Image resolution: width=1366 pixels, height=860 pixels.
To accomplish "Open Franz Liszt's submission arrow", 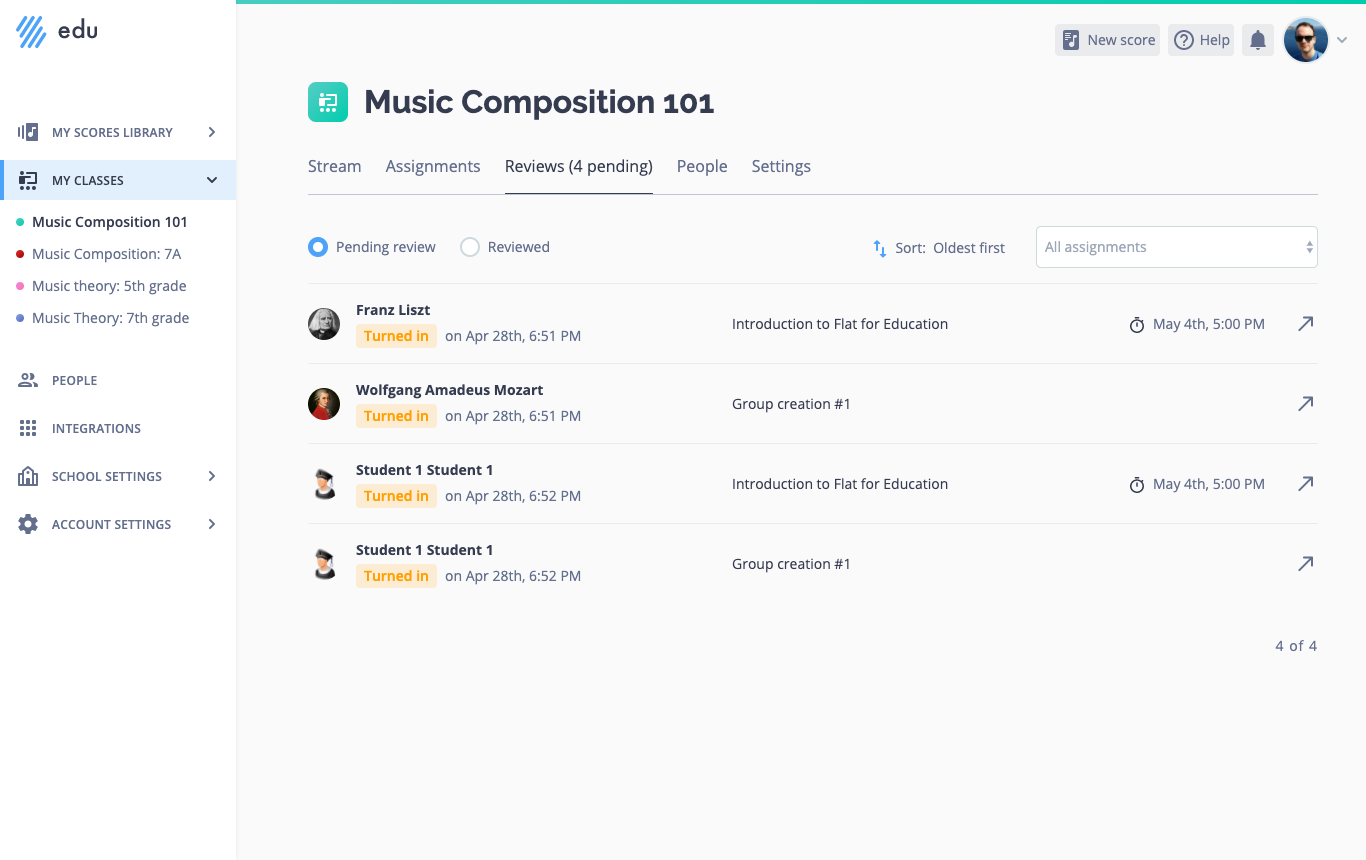I will point(1305,324).
